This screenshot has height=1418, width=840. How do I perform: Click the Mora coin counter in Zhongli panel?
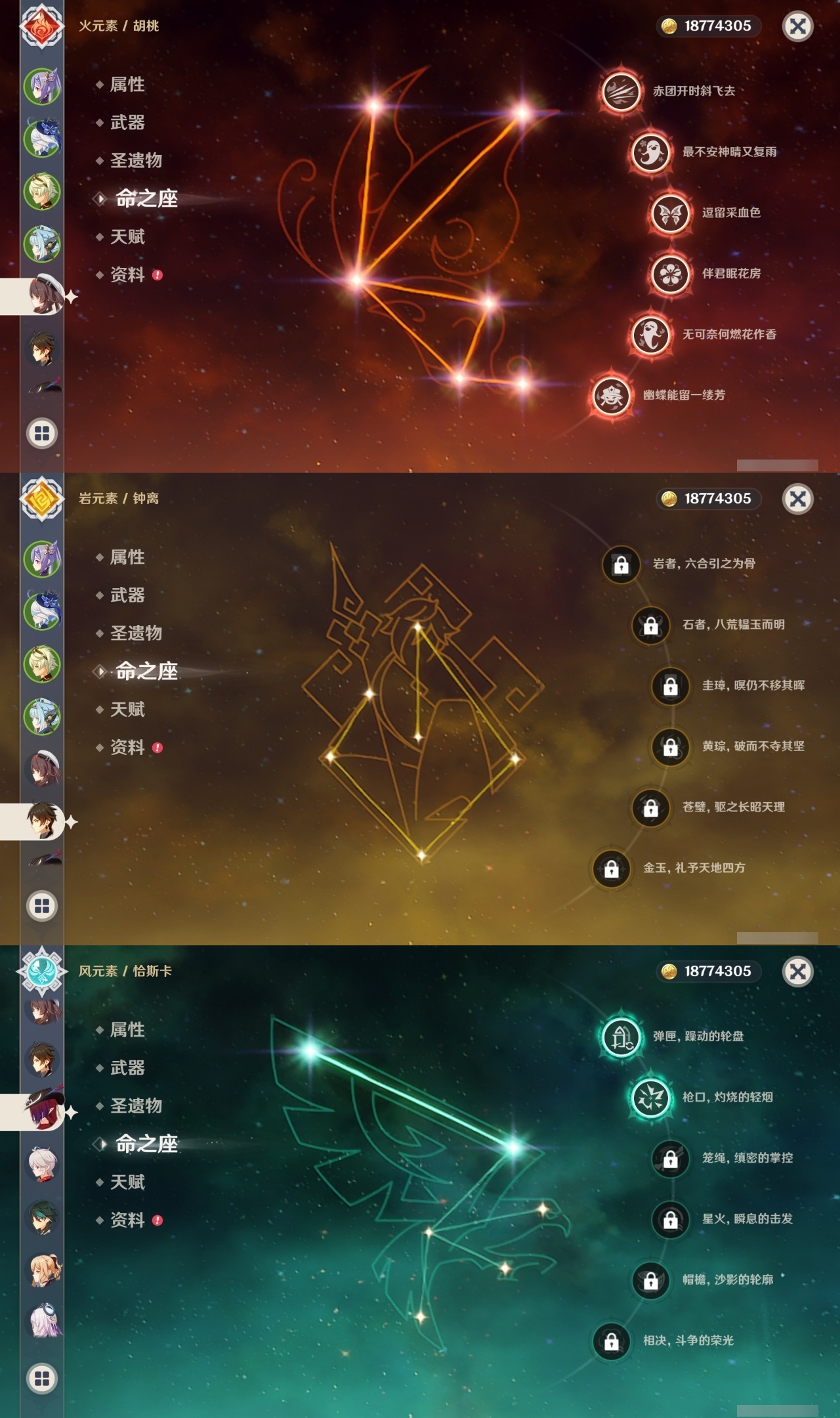[709, 499]
